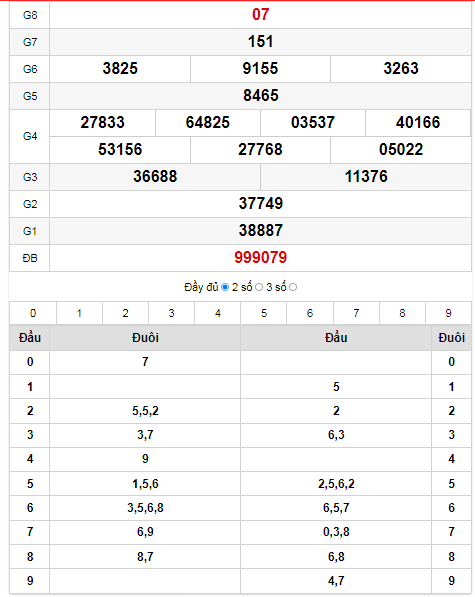Click the Đuôi cell showing 8,7
Image resolution: width=475 pixels, height=597 pixels.
145,557
